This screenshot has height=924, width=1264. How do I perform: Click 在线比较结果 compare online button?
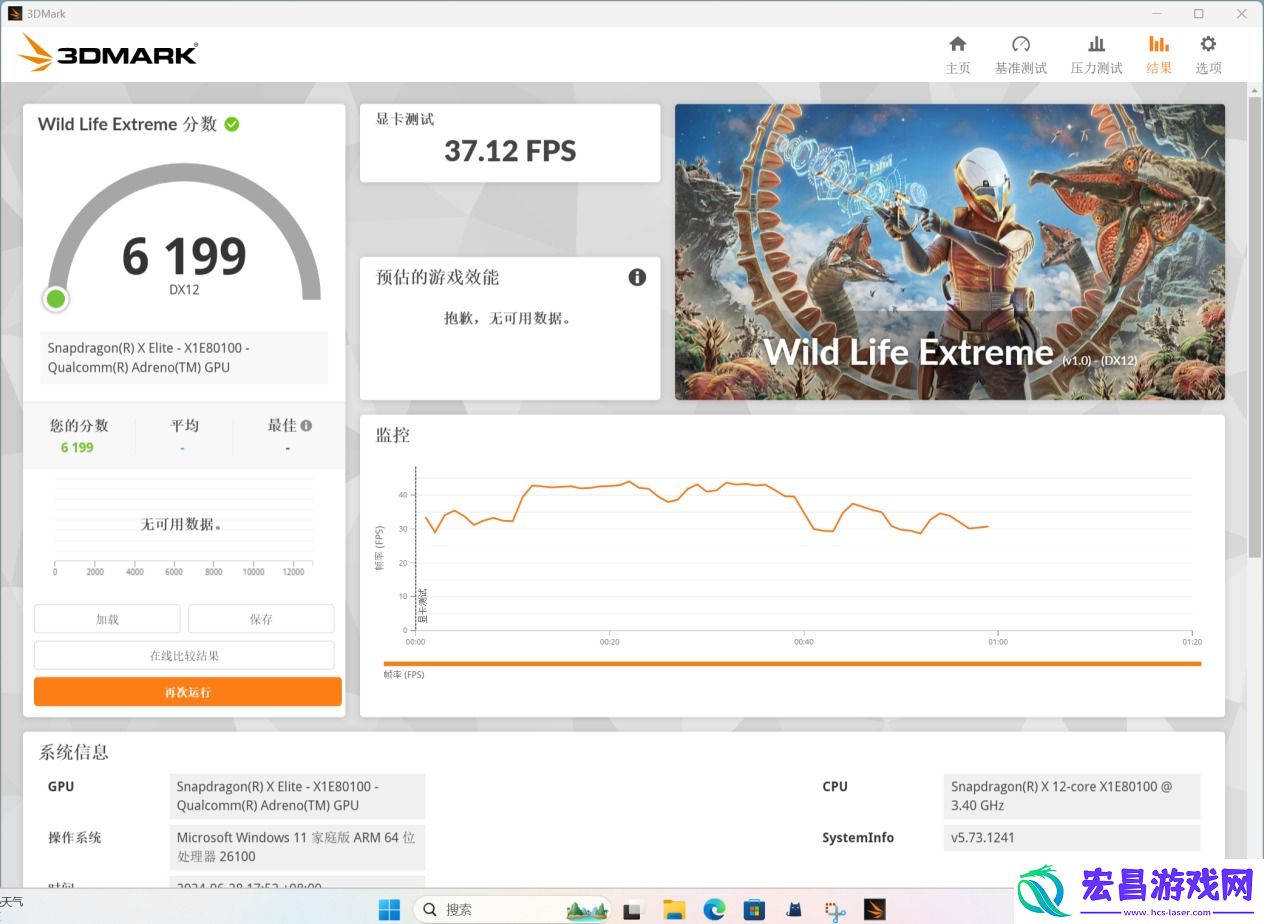coord(184,656)
